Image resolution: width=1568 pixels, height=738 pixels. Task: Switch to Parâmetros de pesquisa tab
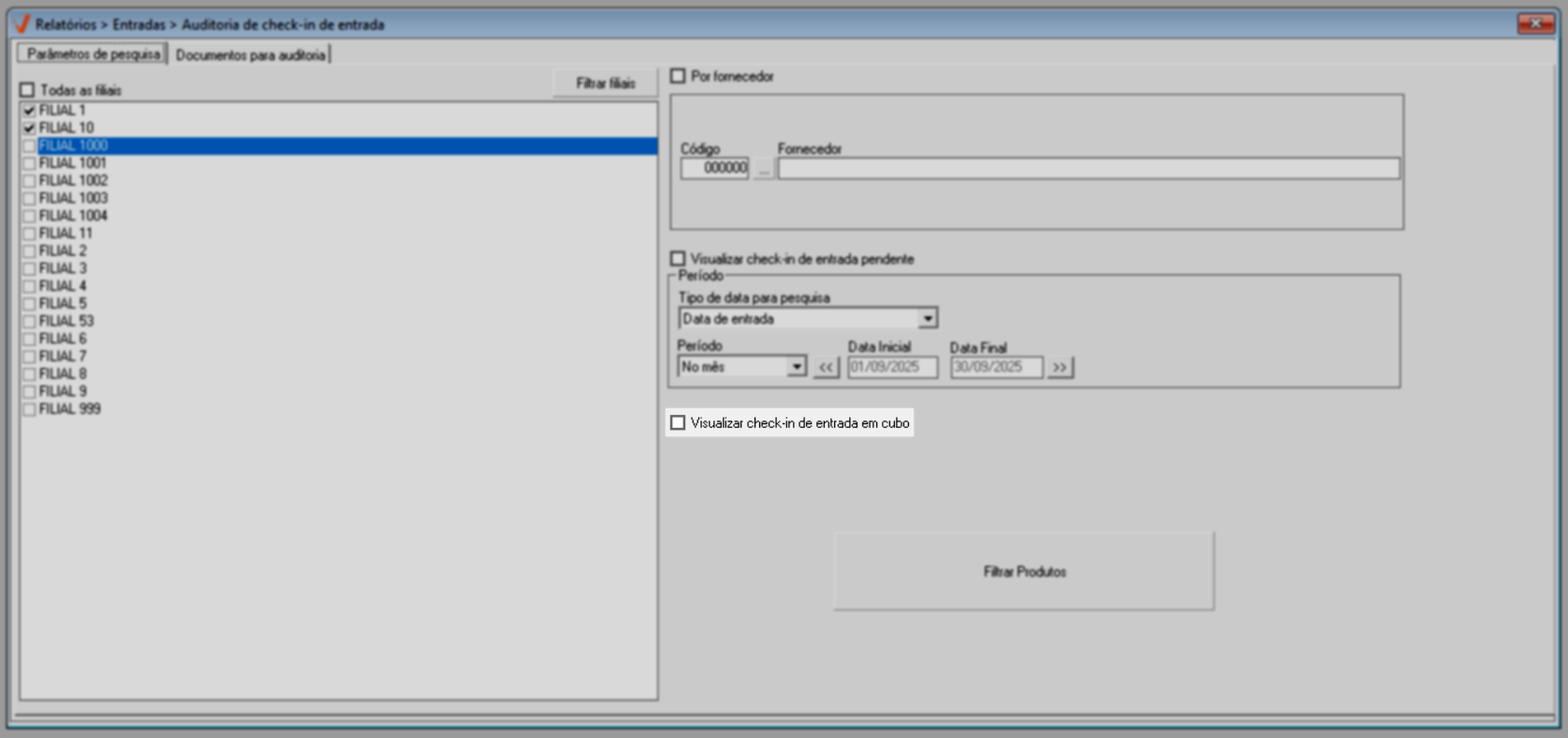[93, 54]
